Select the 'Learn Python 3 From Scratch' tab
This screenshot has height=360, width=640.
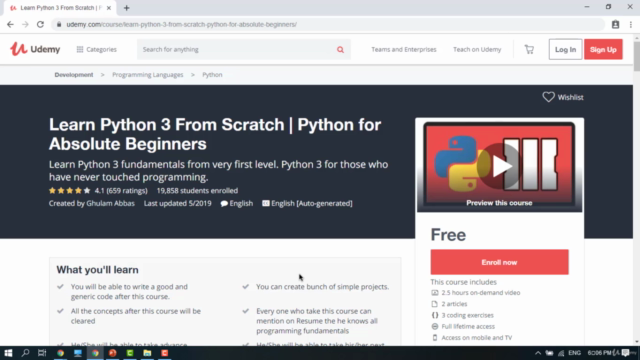(x=60, y=8)
